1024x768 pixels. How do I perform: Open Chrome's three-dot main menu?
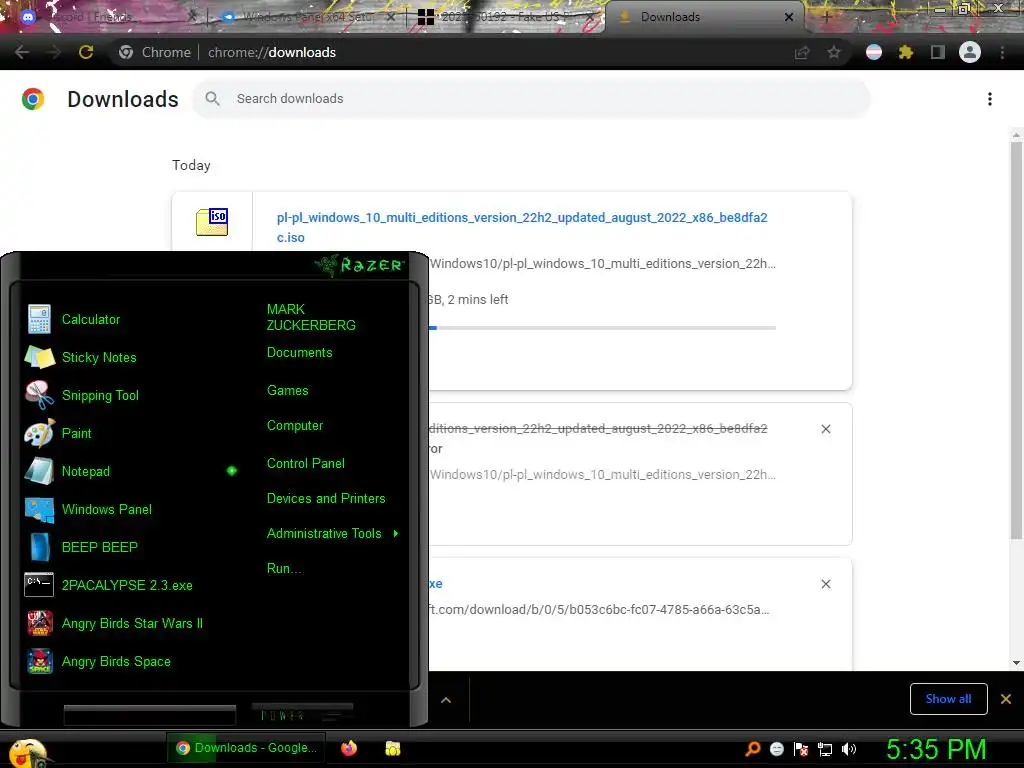pyautogui.click(x=1002, y=52)
